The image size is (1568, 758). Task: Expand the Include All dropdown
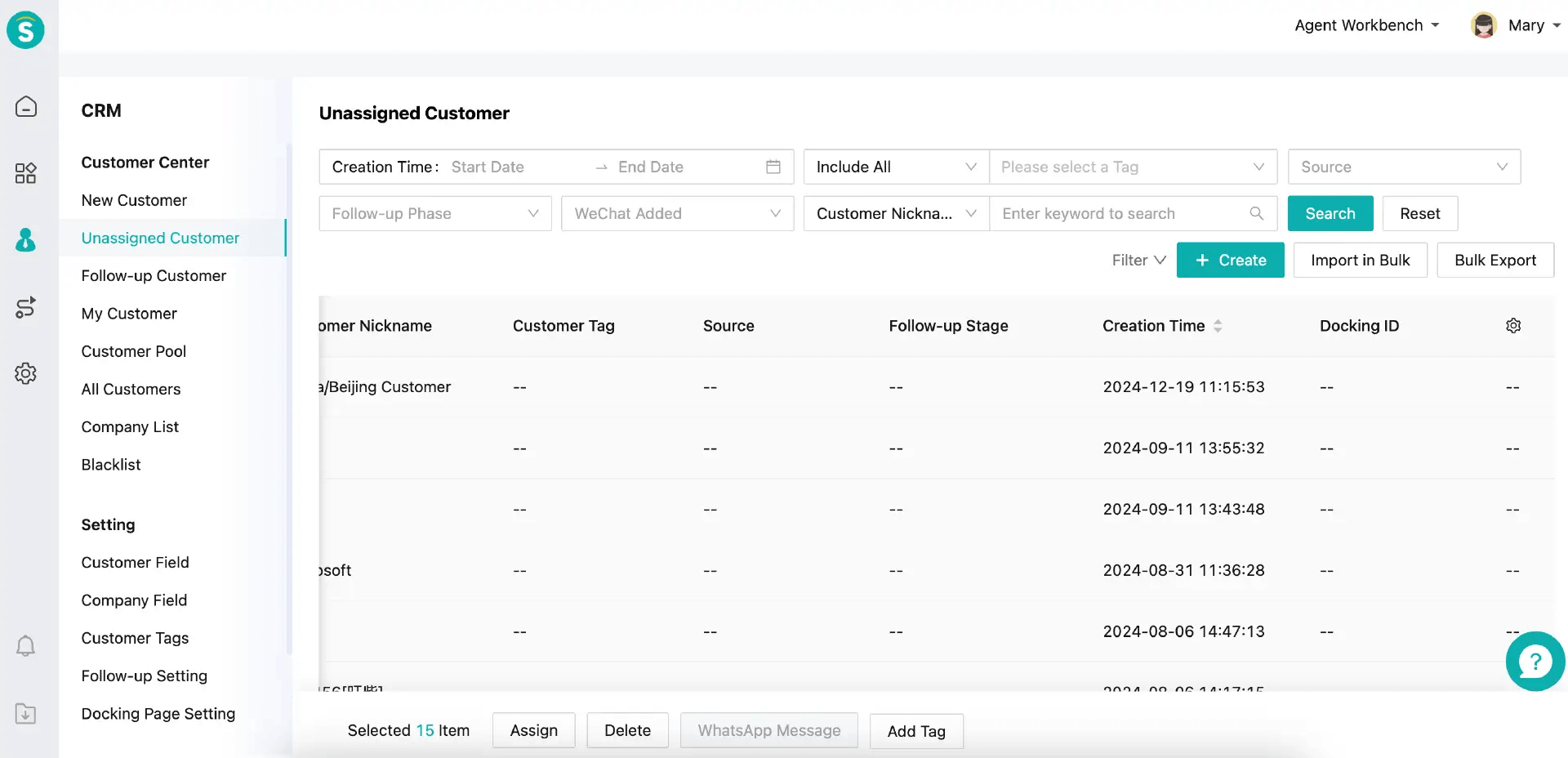(x=896, y=167)
